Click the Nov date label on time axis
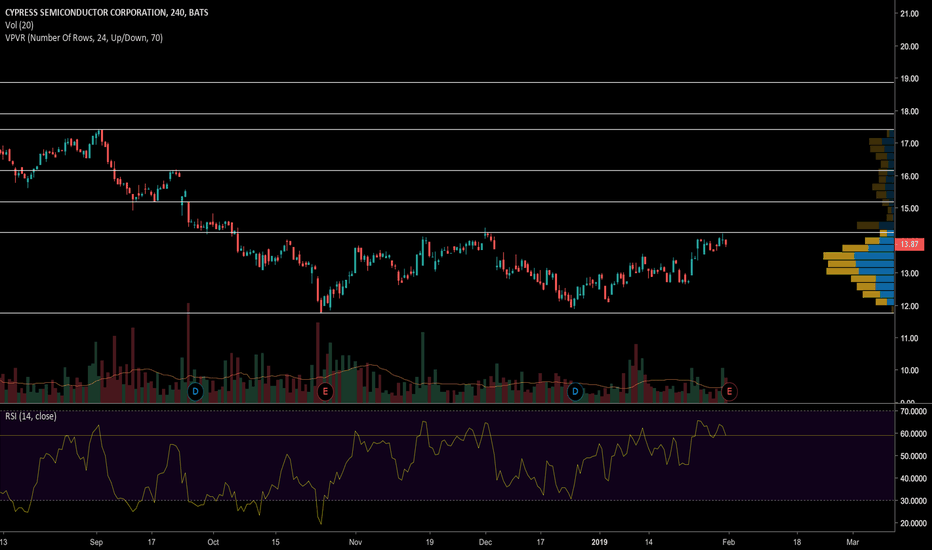Image resolution: width=932 pixels, height=550 pixels. tap(355, 542)
